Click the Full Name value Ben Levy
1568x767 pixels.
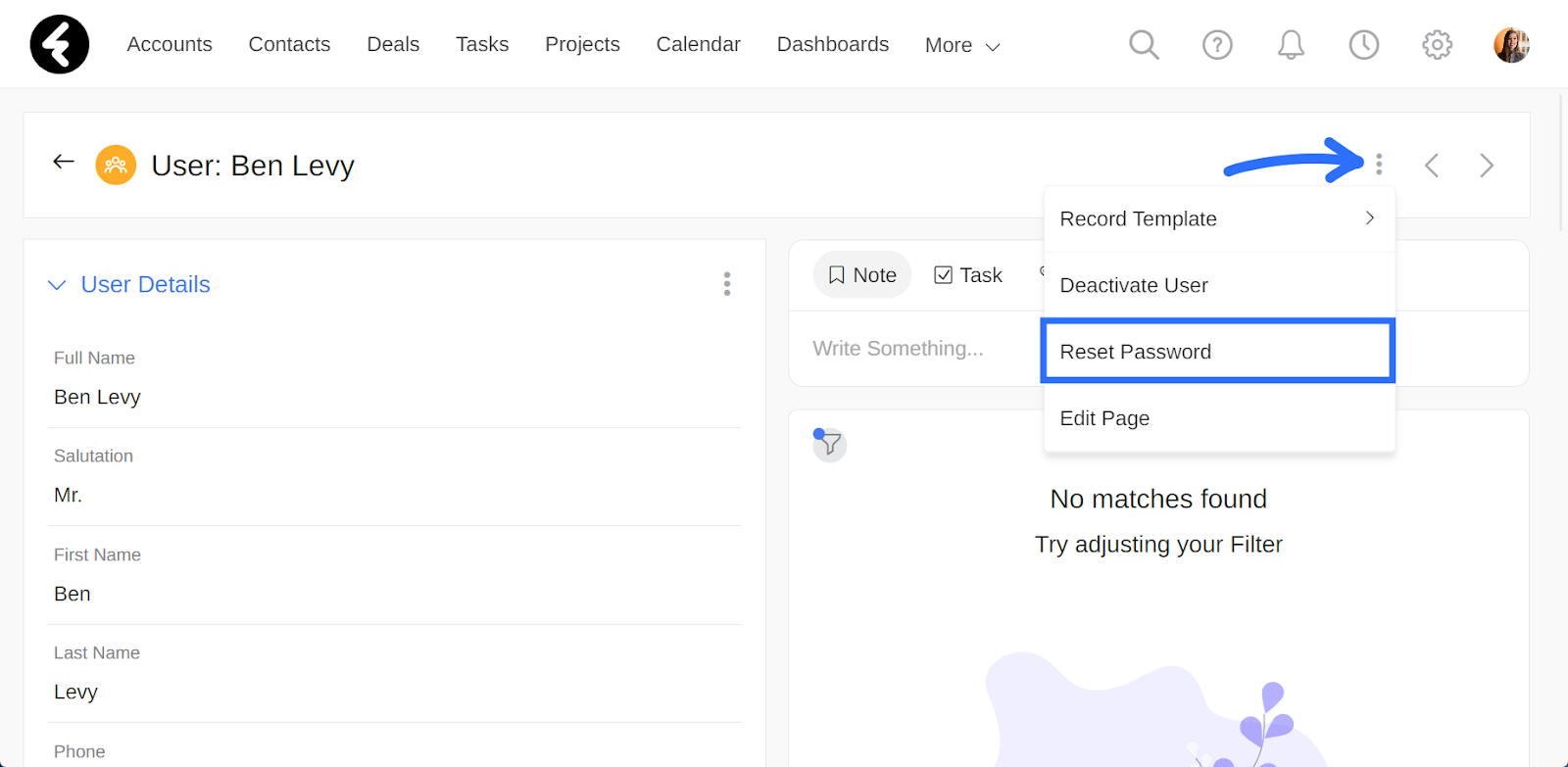tap(97, 397)
